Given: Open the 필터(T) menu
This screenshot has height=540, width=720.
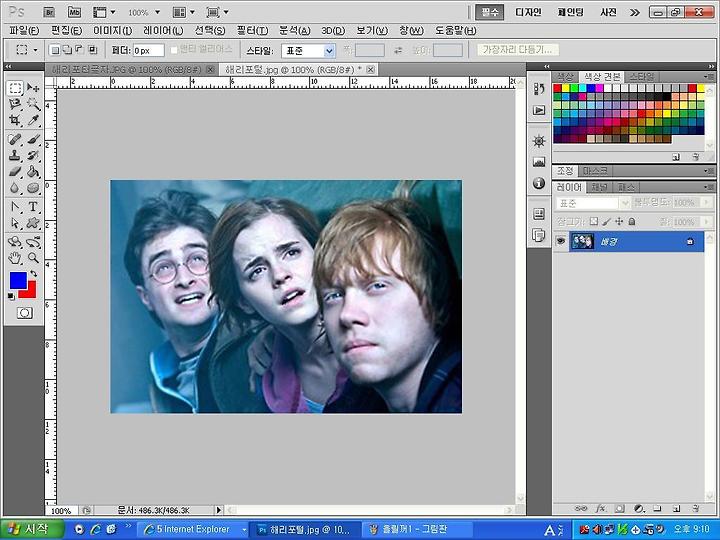Looking at the screenshot, I should [252, 31].
